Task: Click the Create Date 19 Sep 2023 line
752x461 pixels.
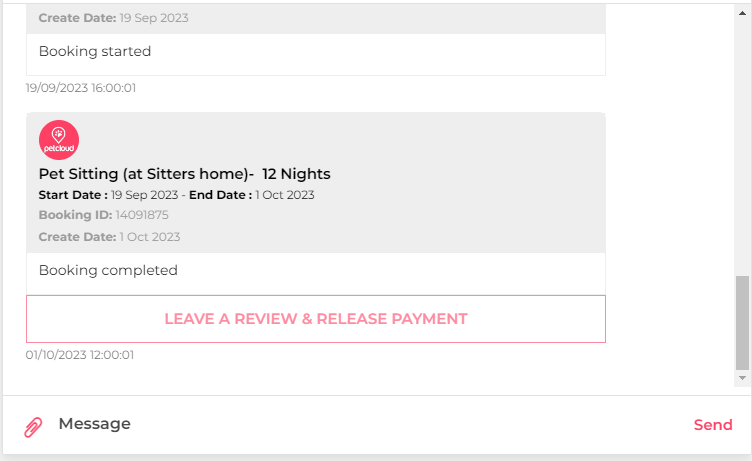Action: coord(114,18)
